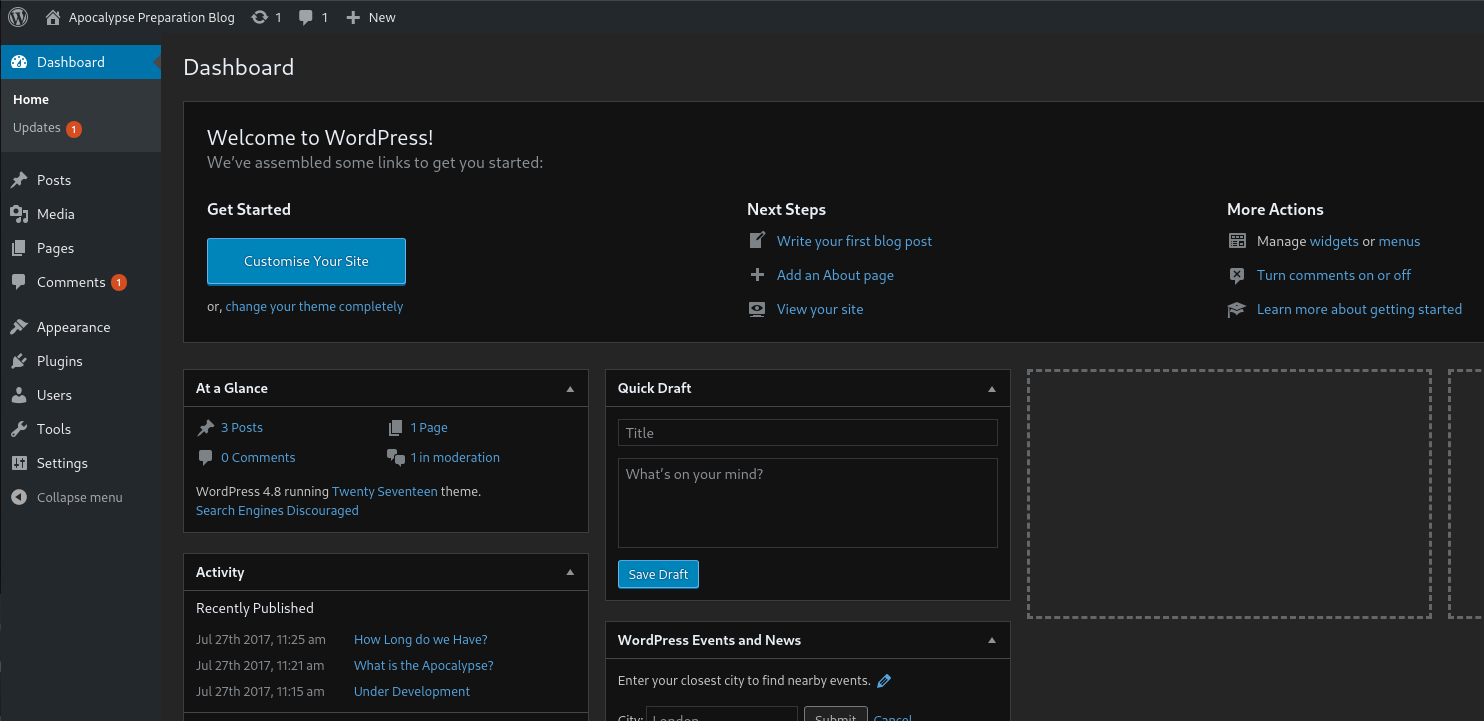Click the Plugins plug icon in sidebar
This screenshot has width=1484, height=721.
tap(19, 361)
